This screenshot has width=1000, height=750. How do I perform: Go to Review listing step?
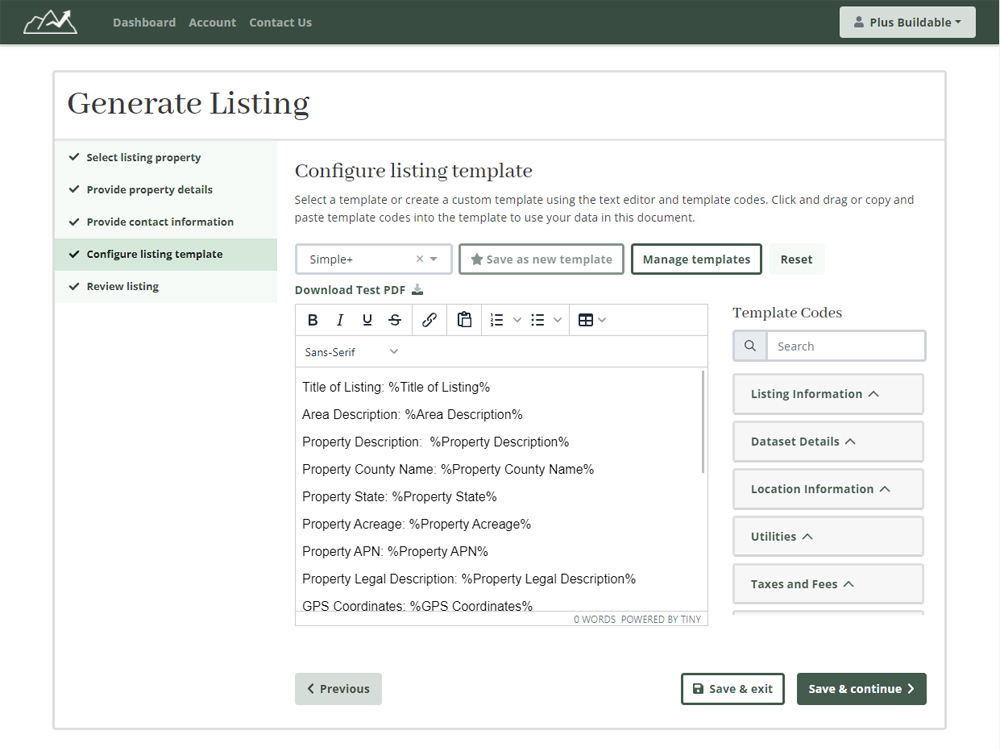(166, 286)
